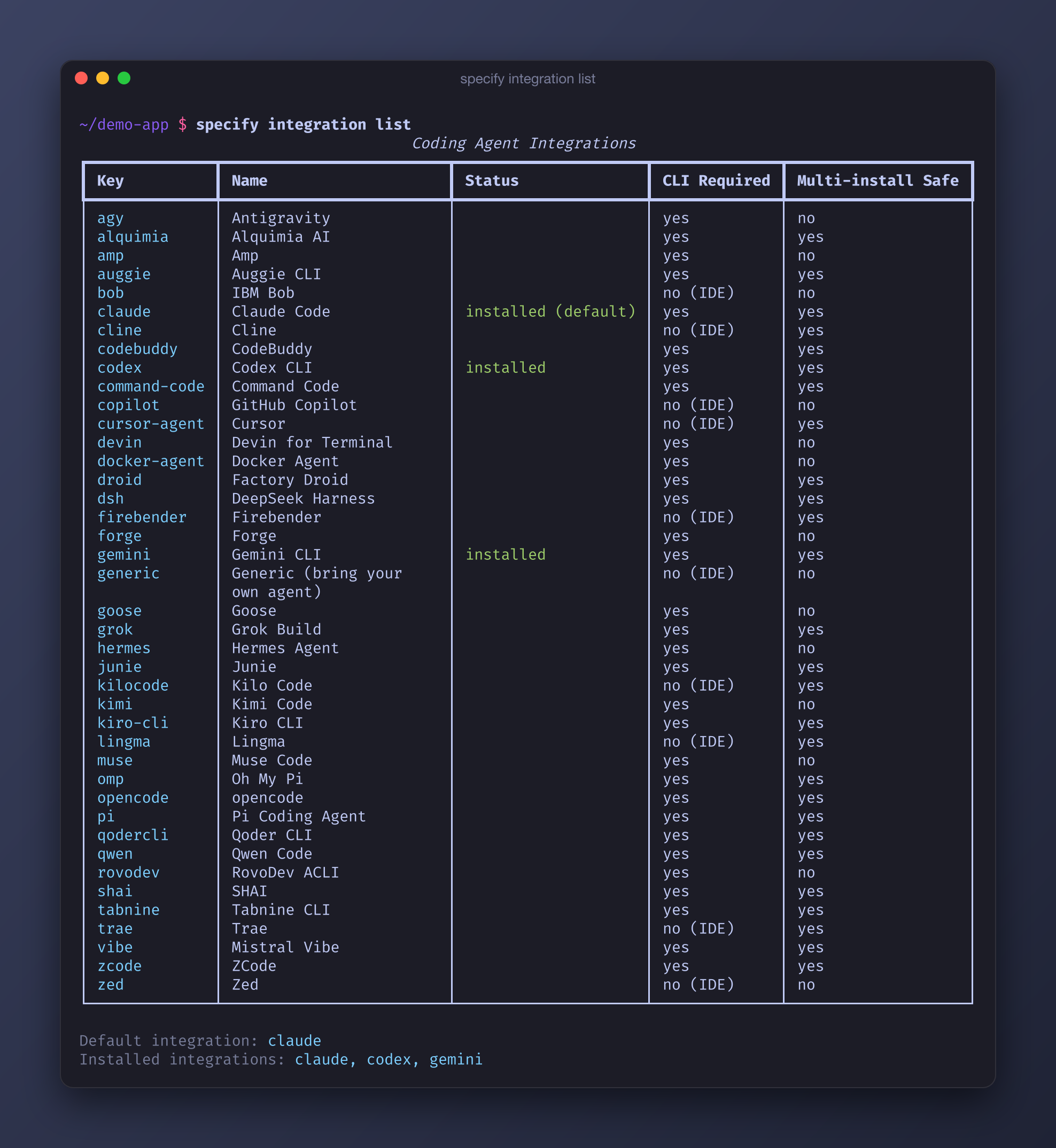Image resolution: width=1056 pixels, height=1148 pixels.
Task: Click 'codex,' in Installed integrations line
Action: pos(393,1059)
